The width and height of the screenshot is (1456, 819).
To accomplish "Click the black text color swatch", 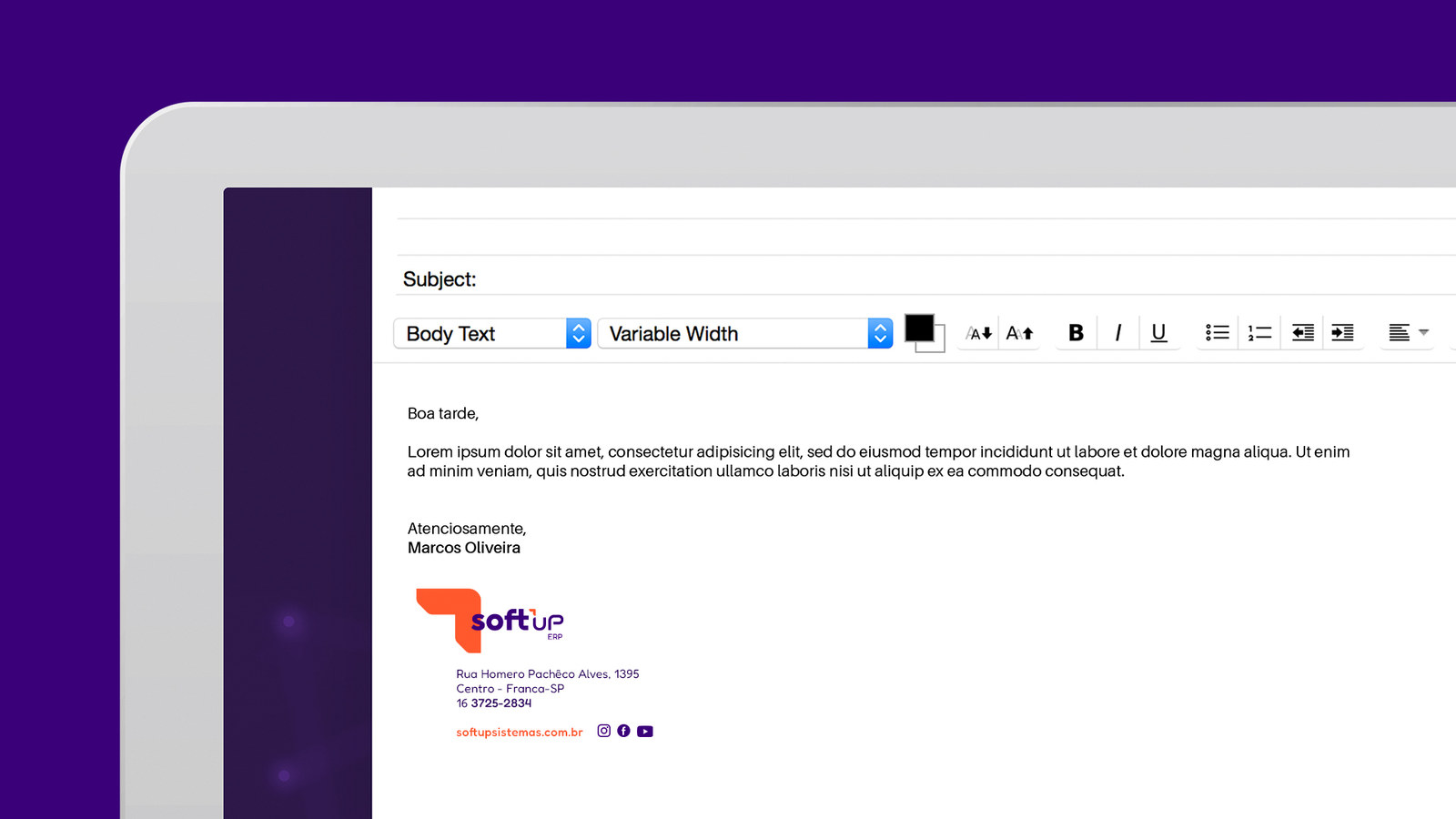I will tap(919, 328).
